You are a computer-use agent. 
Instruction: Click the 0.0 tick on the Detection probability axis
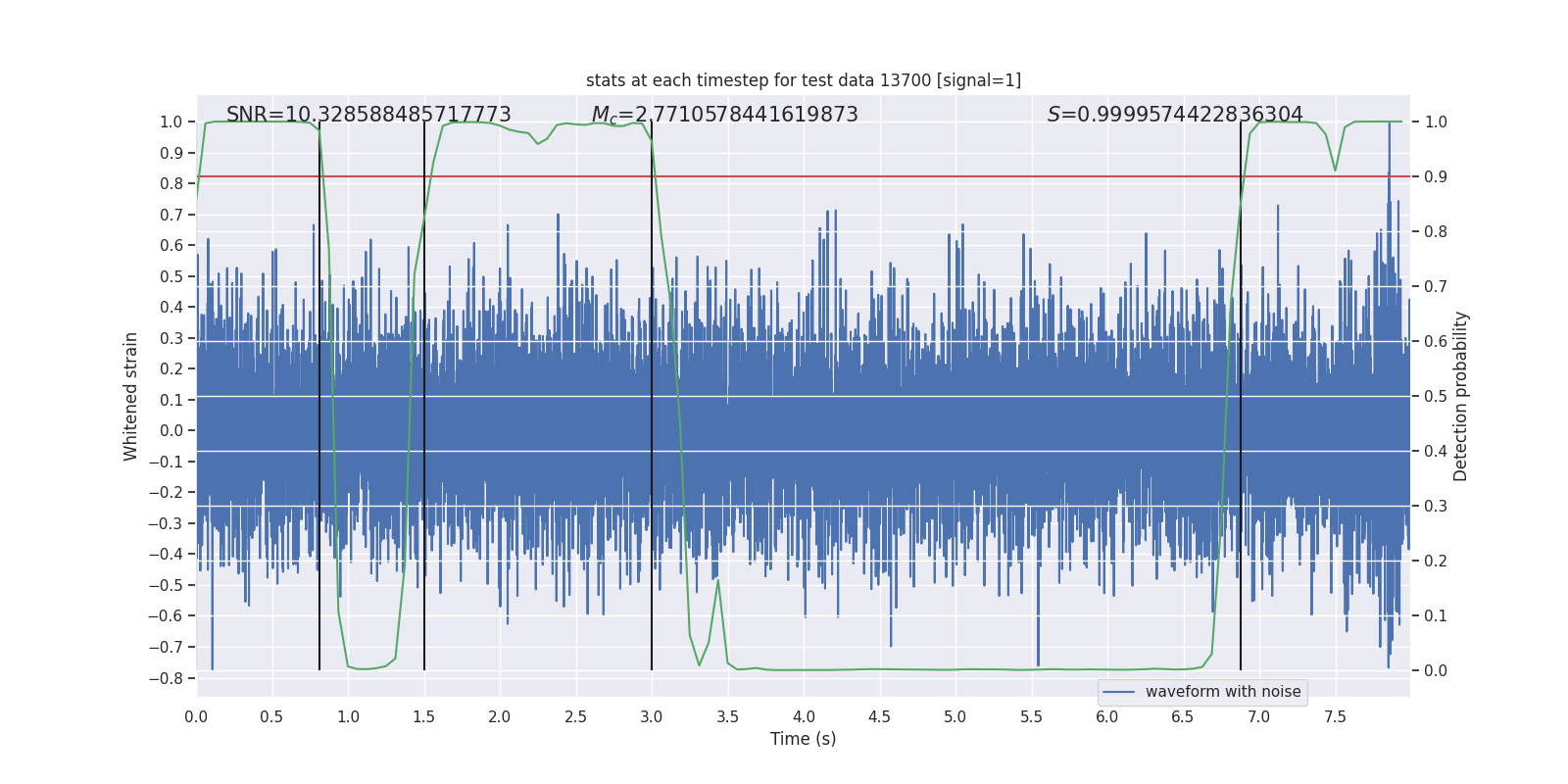click(x=1436, y=670)
